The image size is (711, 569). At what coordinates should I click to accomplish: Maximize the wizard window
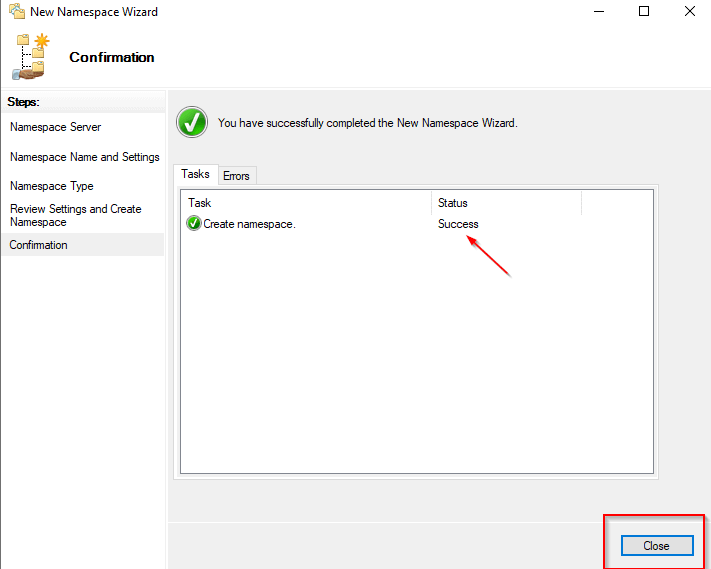pos(644,12)
